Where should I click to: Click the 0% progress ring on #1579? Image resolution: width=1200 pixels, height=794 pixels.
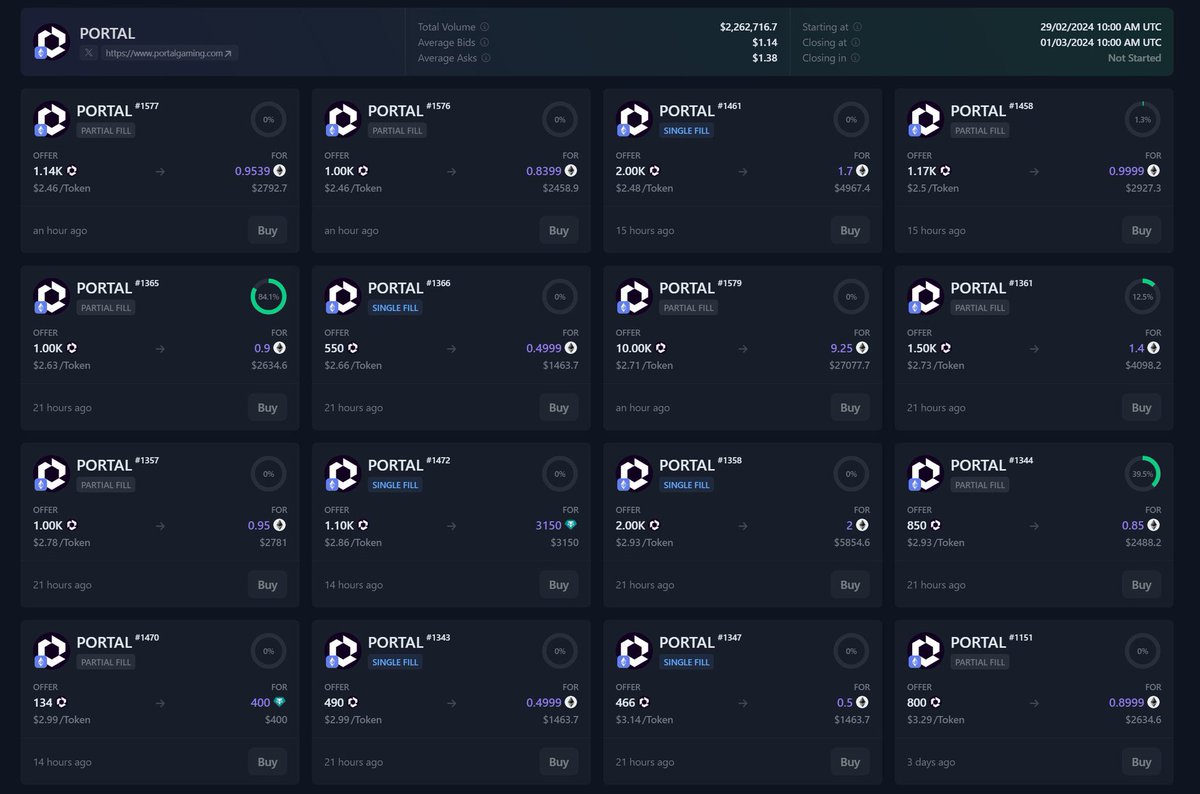coord(851,296)
